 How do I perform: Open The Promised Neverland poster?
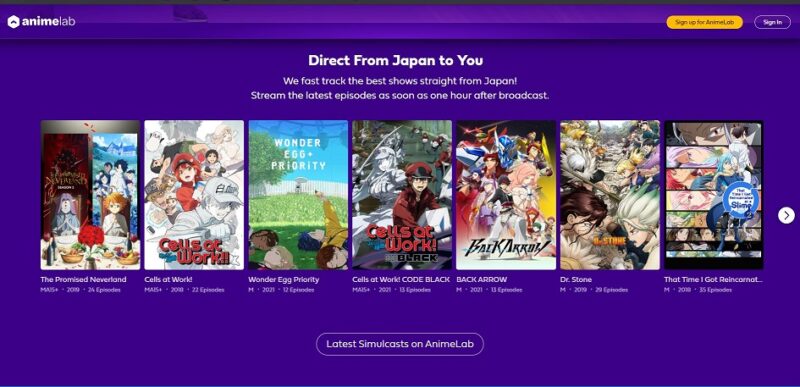coord(90,195)
